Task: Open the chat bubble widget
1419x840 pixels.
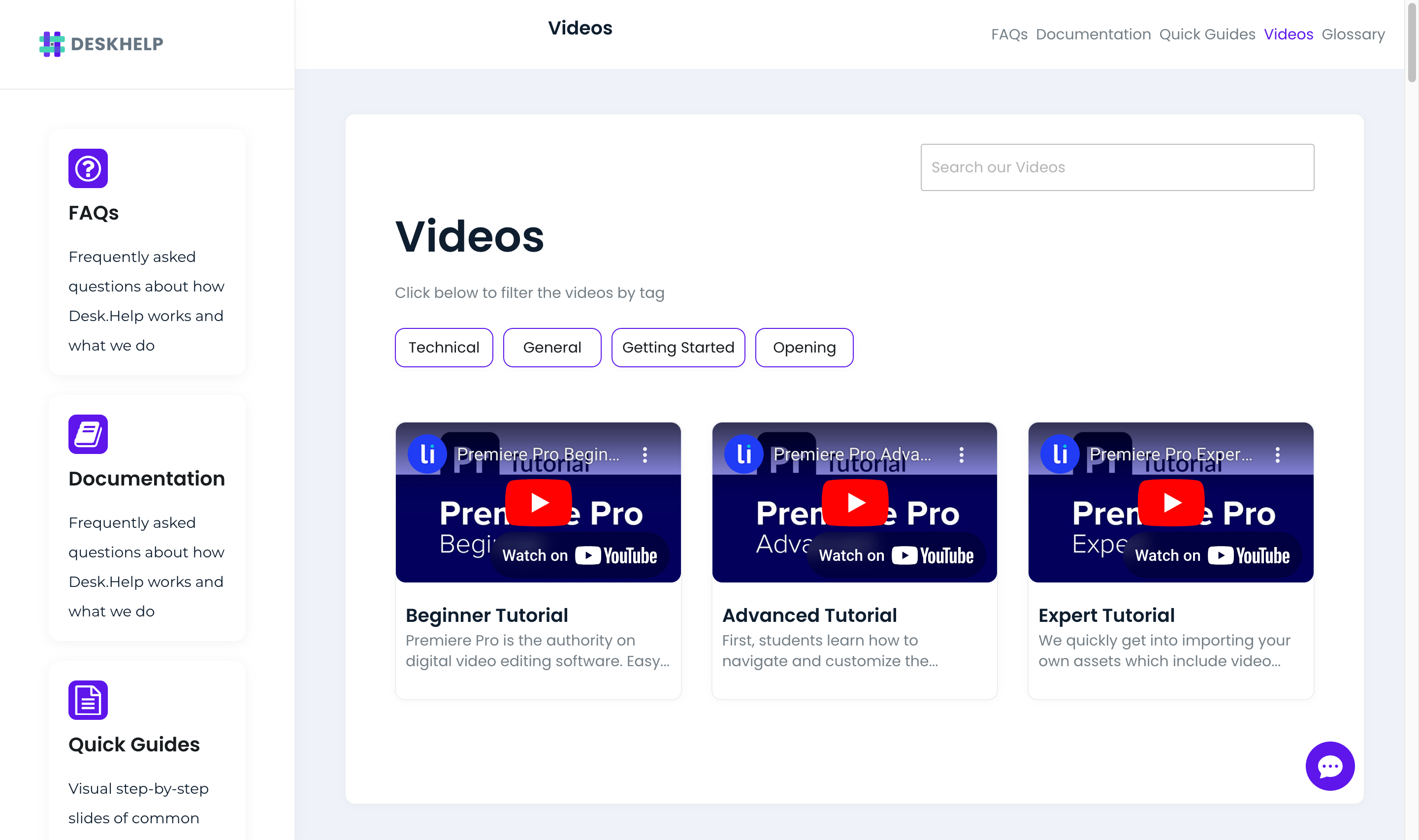Action: tap(1329, 766)
